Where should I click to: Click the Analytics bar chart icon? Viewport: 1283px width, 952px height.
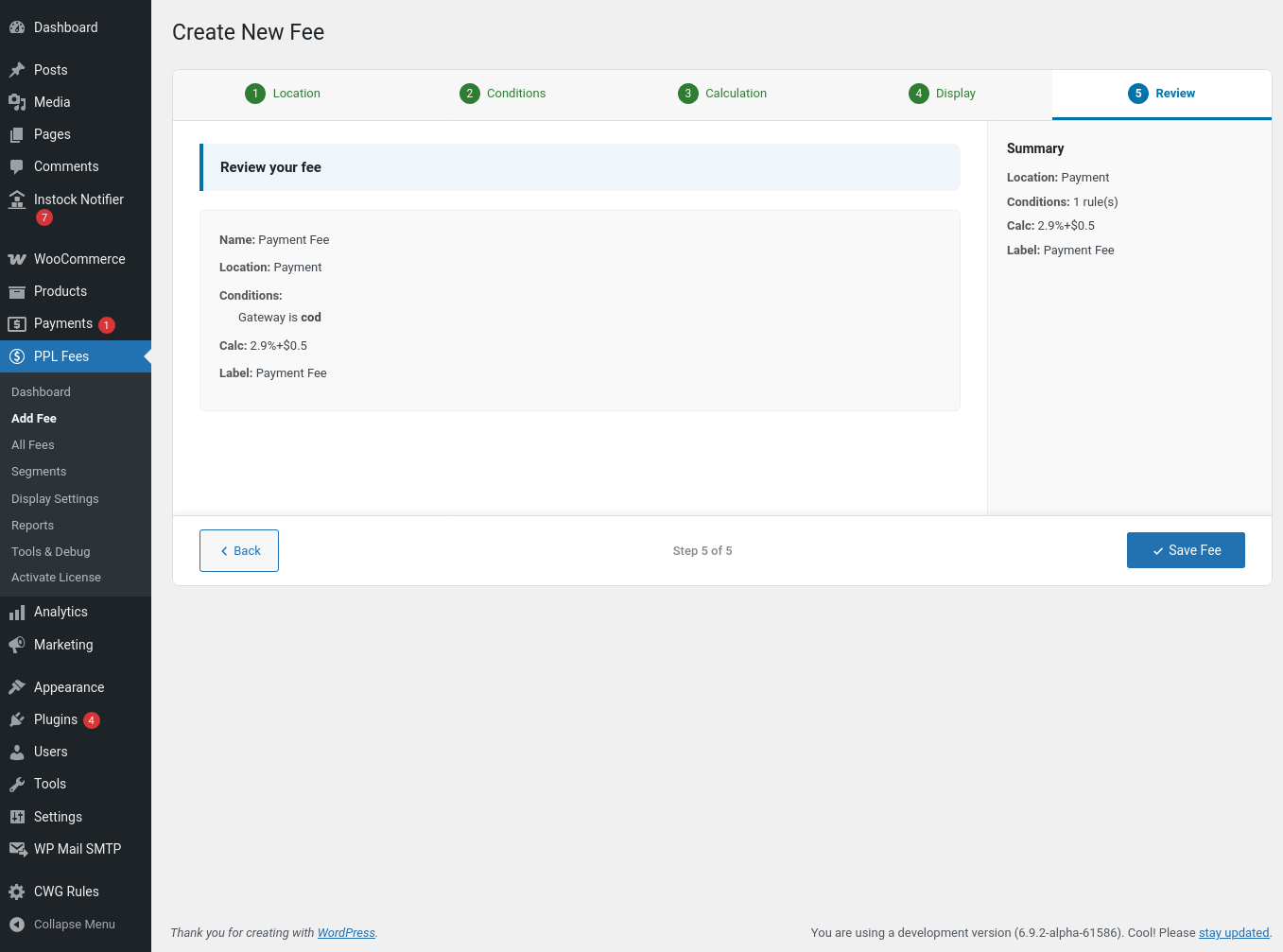click(x=17, y=613)
